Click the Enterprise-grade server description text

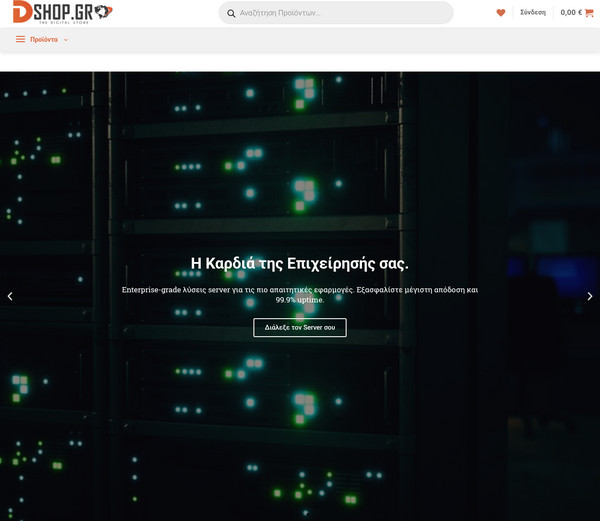pyautogui.click(x=300, y=295)
